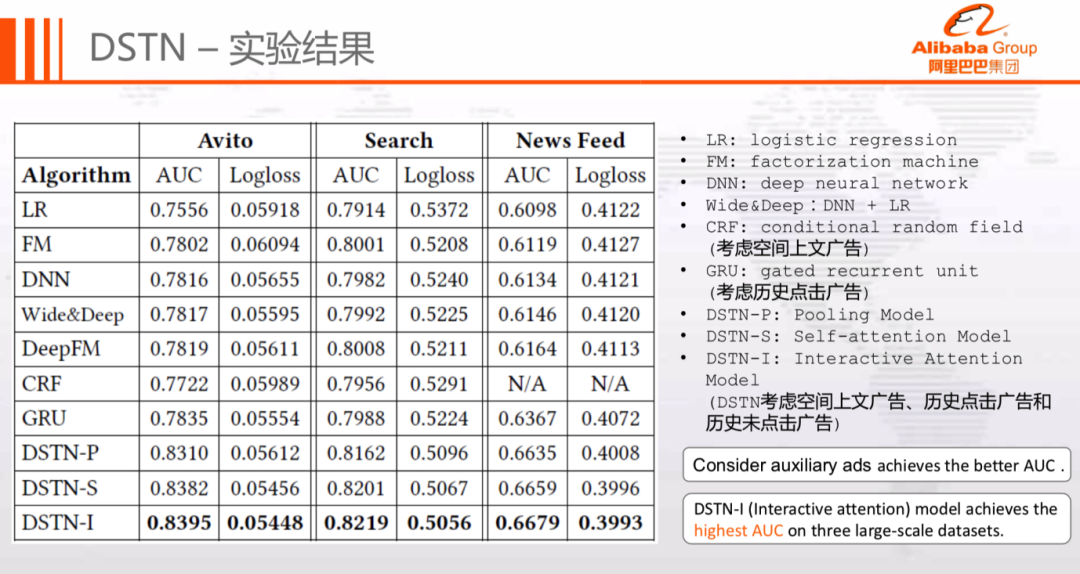This screenshot has height=574, width=1080.
Task: Select the bullet 'FM: factorization machine'
Action: [x=842, y=161]
